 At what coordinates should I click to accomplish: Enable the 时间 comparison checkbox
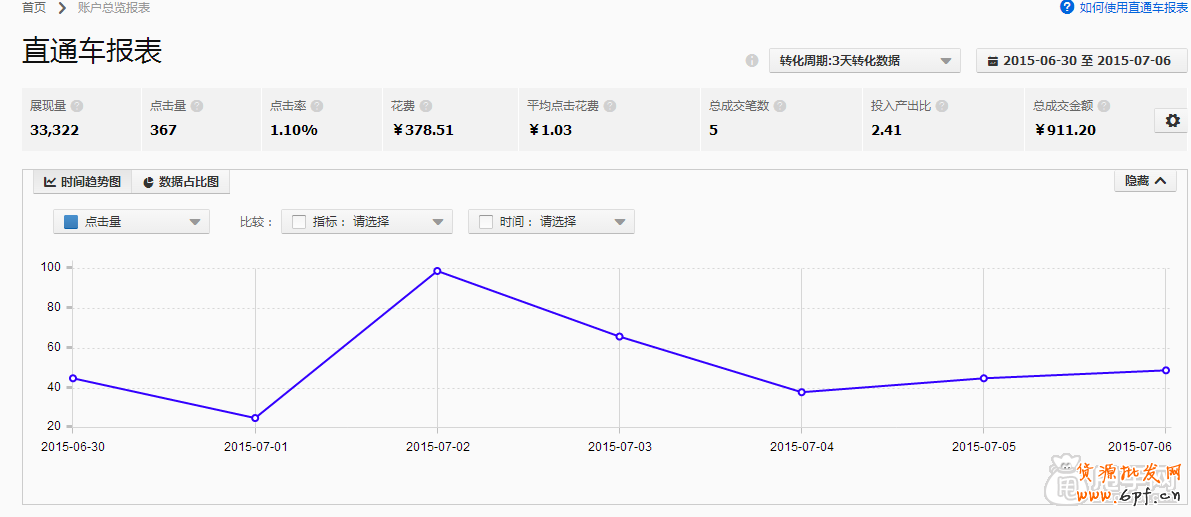pos(486,222)
